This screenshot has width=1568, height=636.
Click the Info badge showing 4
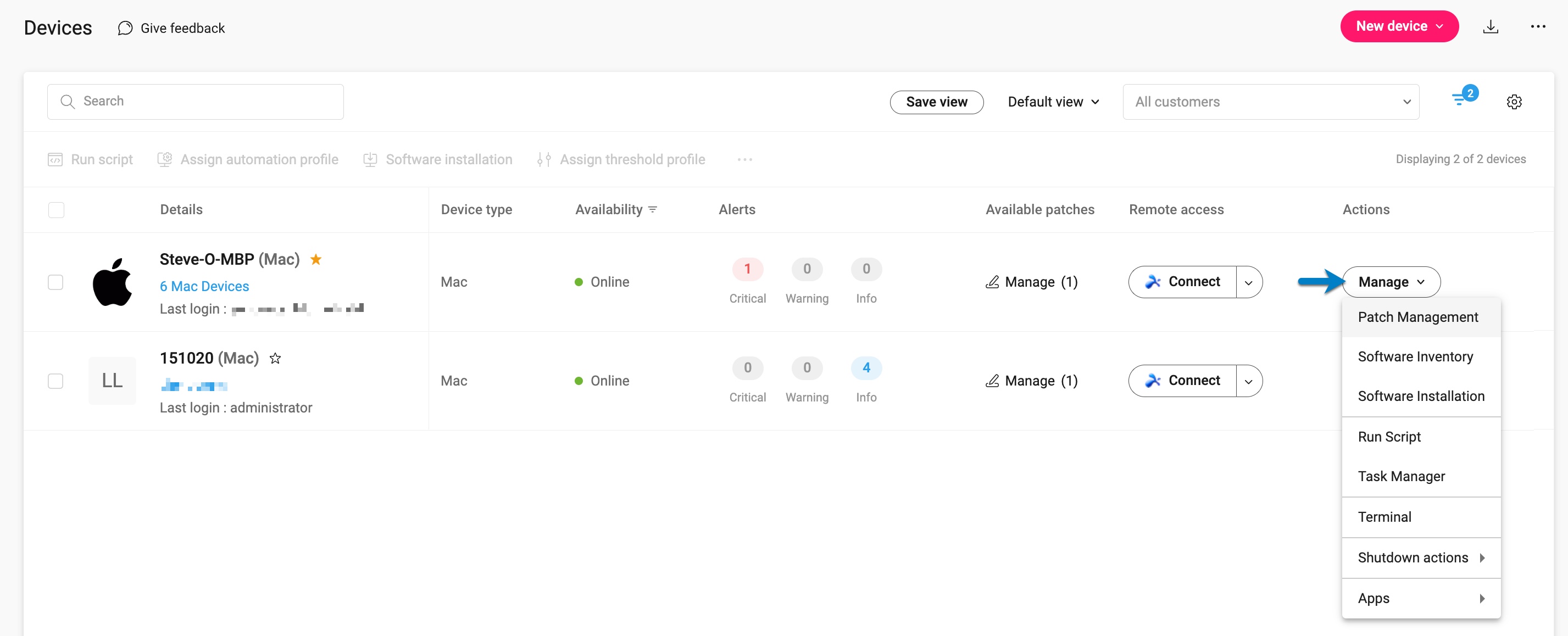click(x=865, y=367)
